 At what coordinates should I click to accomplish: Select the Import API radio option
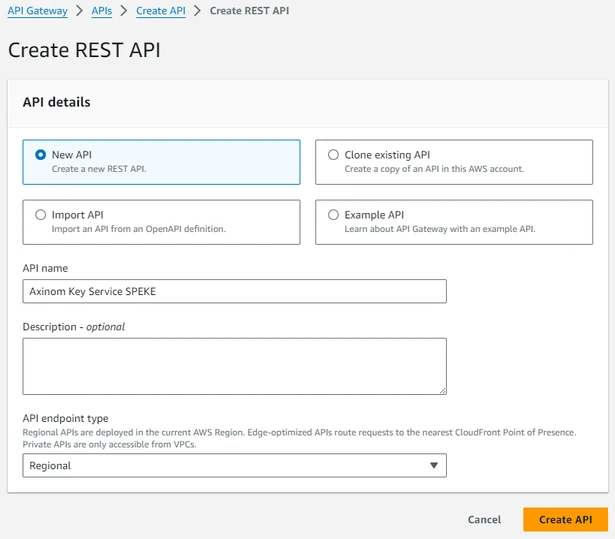click(41, 215)
